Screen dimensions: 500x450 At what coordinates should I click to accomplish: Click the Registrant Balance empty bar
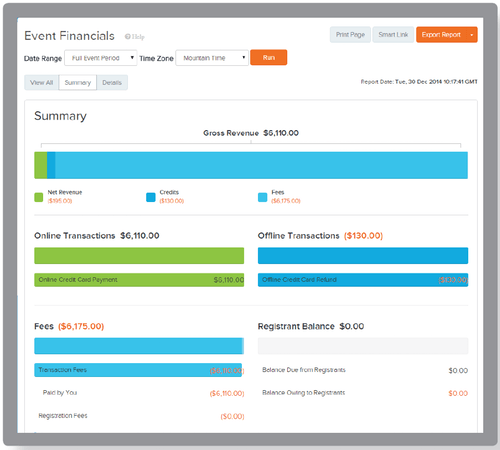363,346
